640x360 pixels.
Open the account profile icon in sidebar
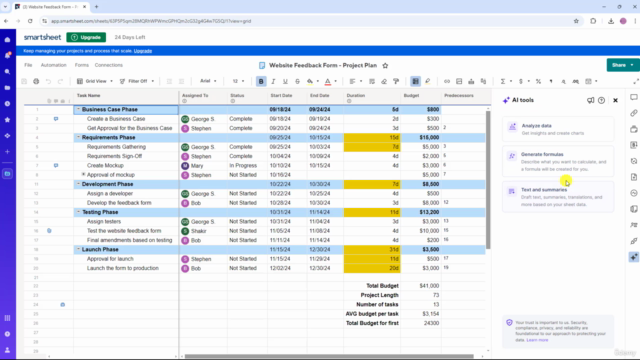point(7,350)
